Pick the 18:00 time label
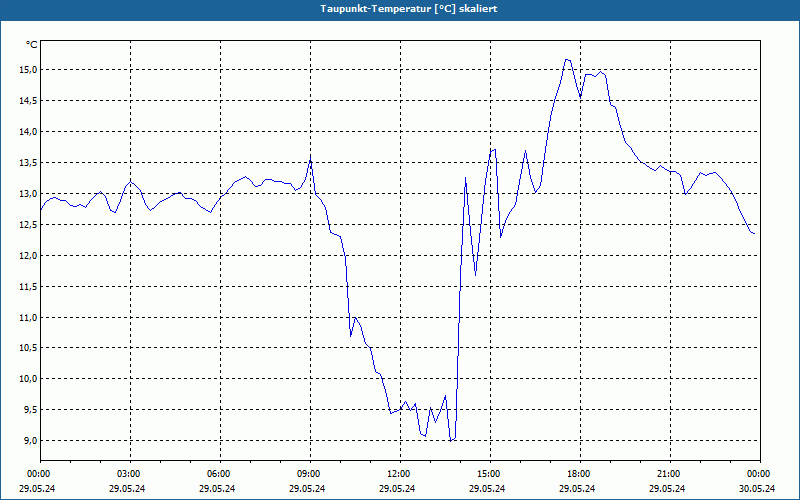Viewport: 800px width, 500px height. 581,474
